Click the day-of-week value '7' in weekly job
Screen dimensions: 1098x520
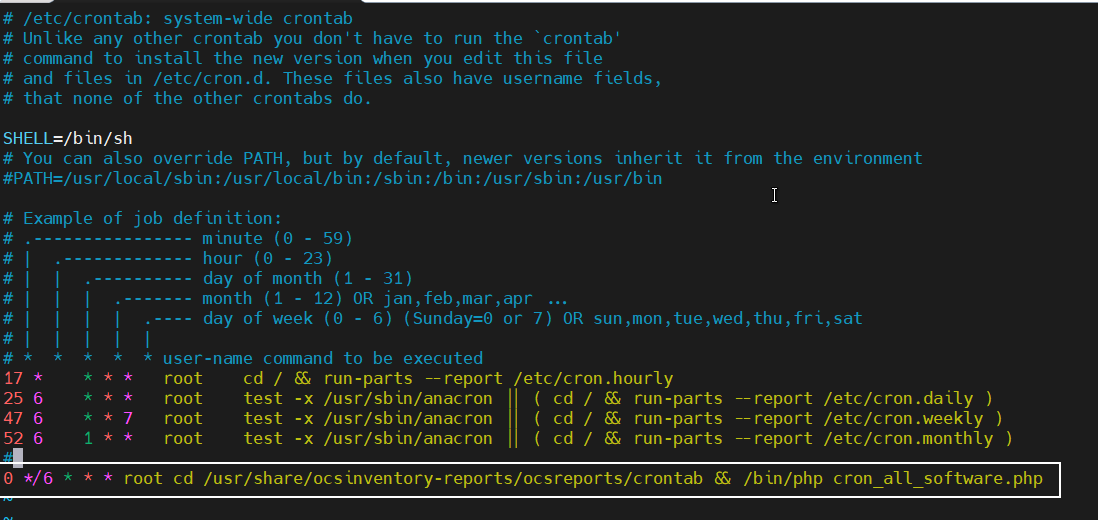127,419
